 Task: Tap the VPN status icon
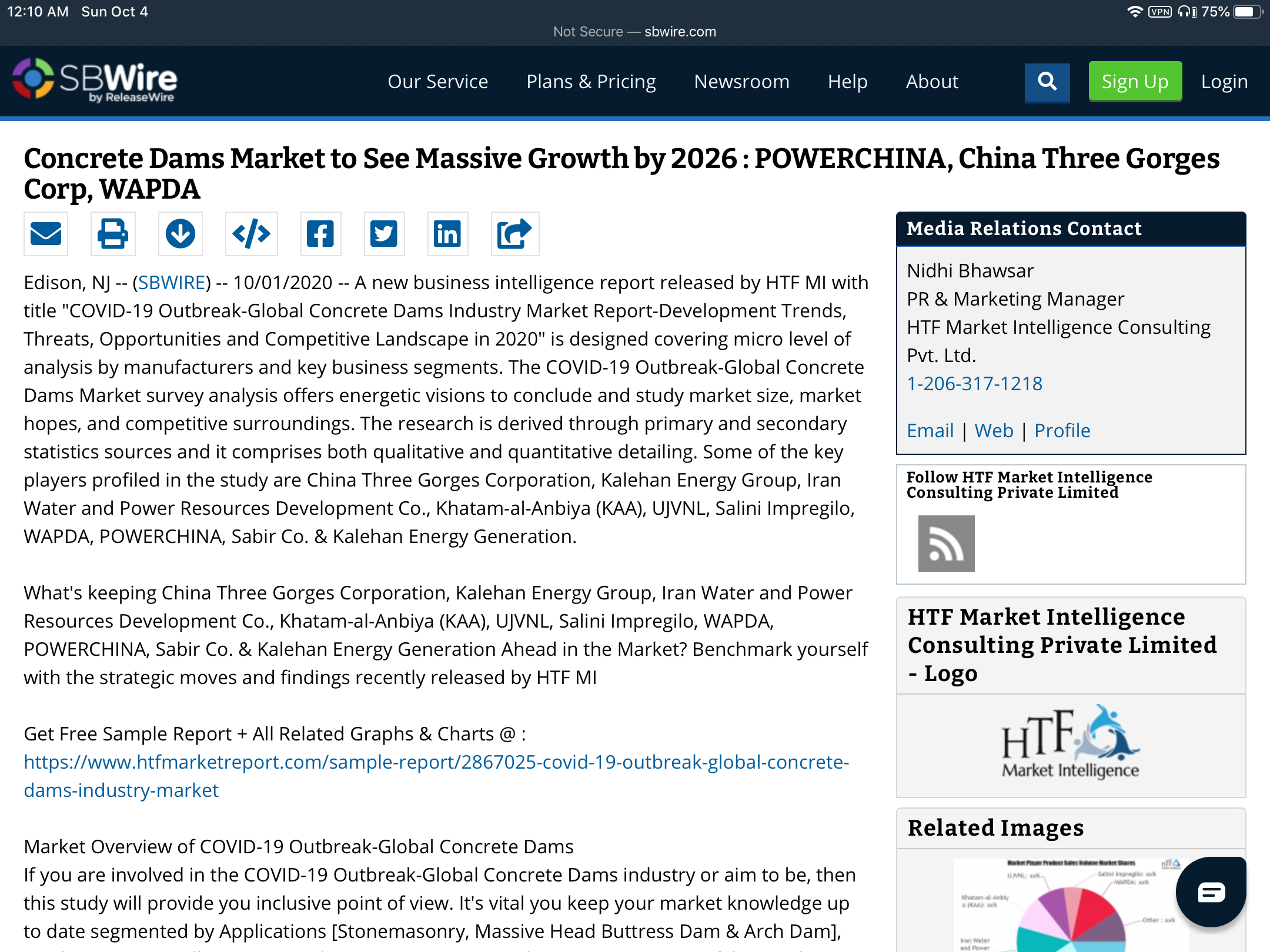1159,12
